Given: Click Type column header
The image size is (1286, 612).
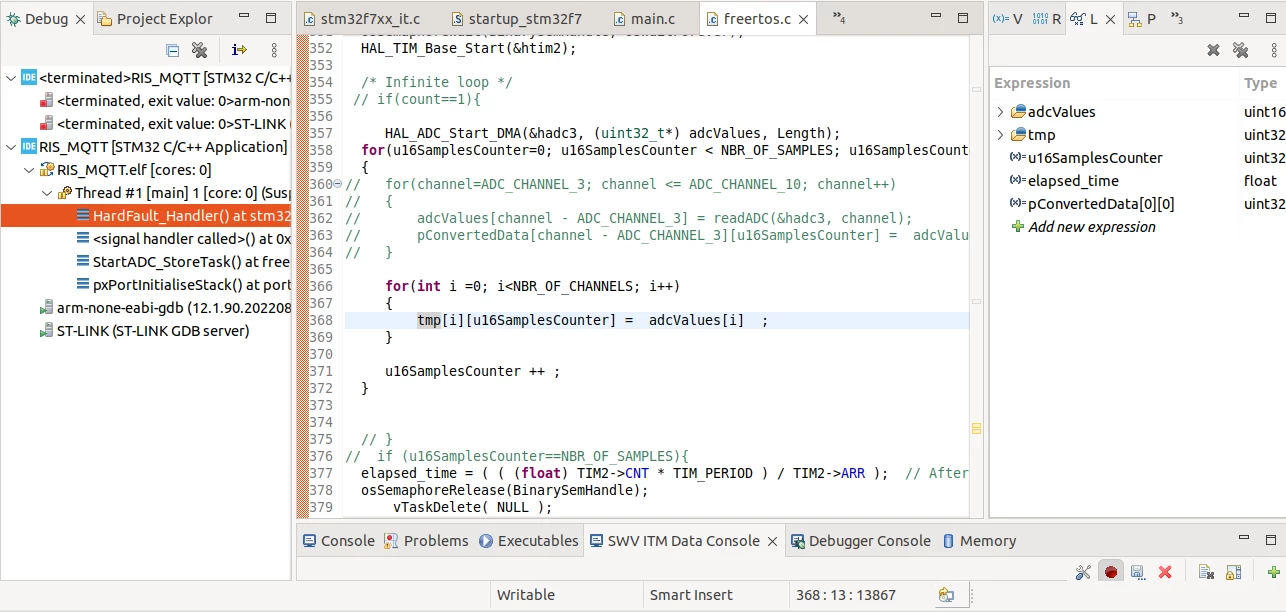Looking at the screenshot, I should click(x=1262, y=83).
